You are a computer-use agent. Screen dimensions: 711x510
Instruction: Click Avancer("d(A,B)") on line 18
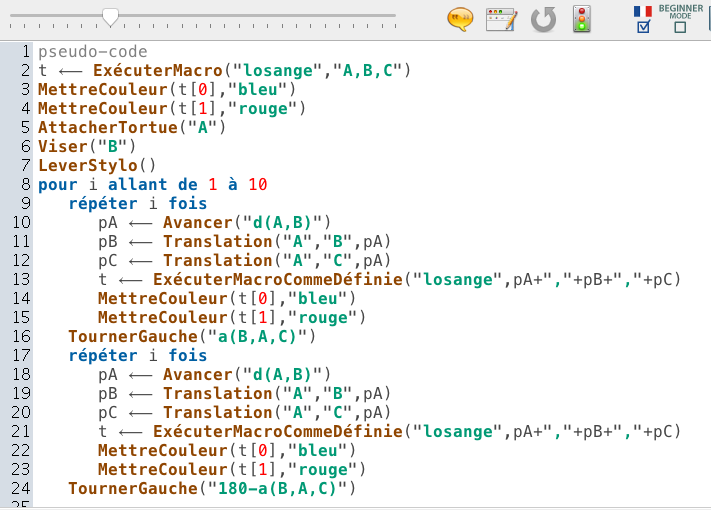(247, 374)
